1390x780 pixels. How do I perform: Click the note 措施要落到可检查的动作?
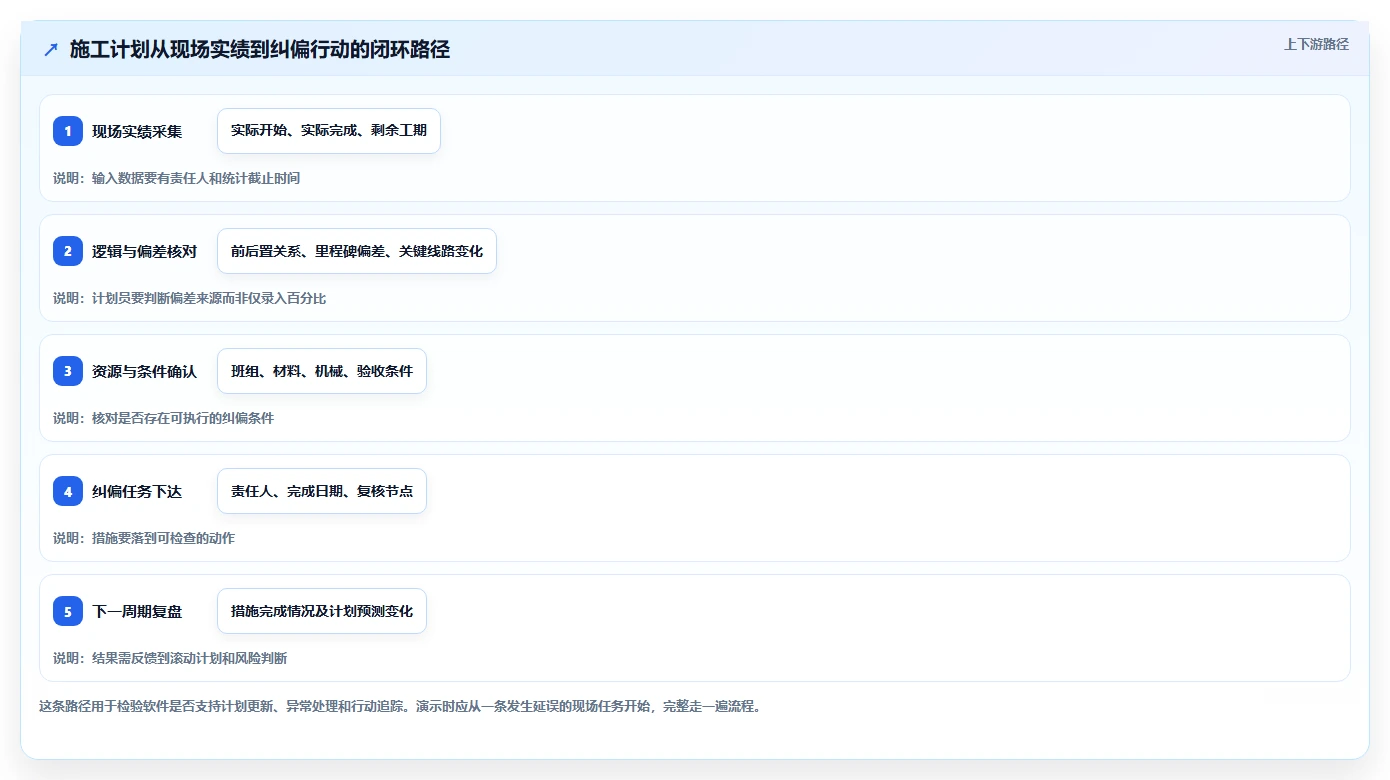click(163, 538)
